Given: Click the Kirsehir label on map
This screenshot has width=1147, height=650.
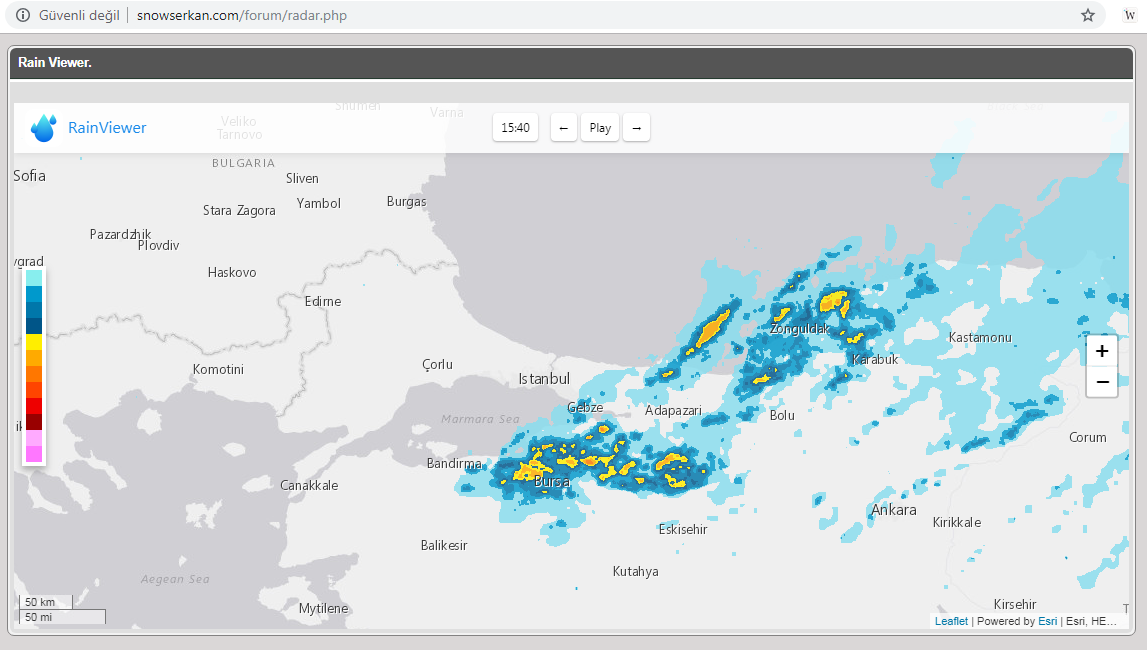Looking at the screenshot, I should click(1015, 604).
